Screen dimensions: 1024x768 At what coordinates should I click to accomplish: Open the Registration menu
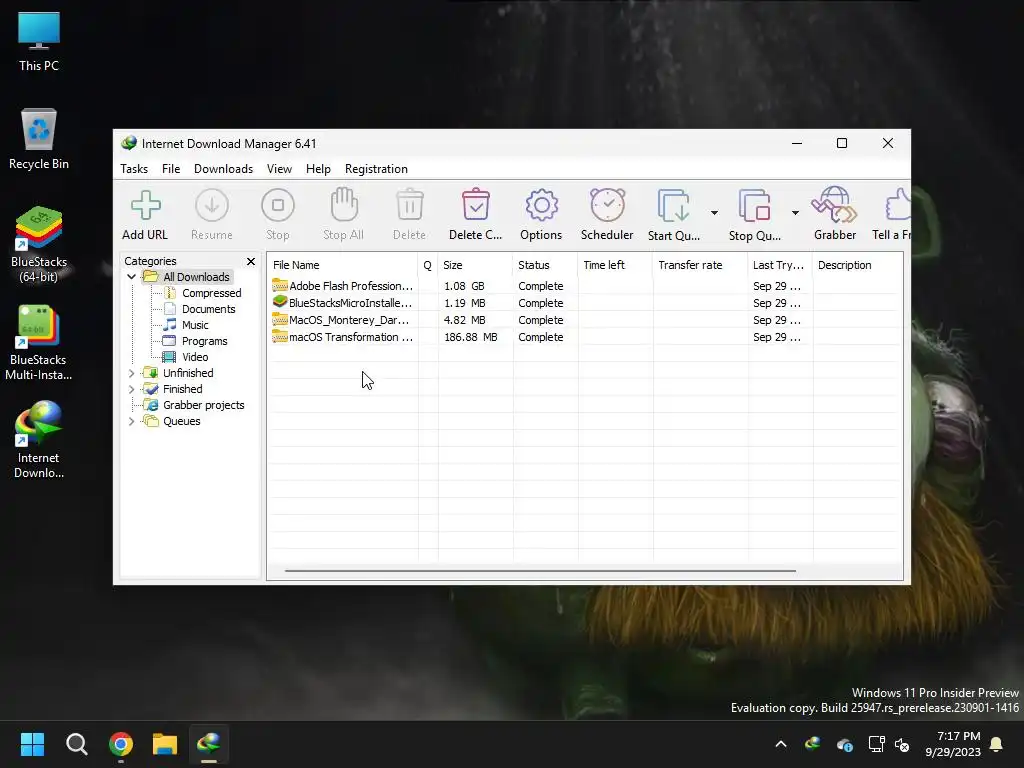[376, 168]
